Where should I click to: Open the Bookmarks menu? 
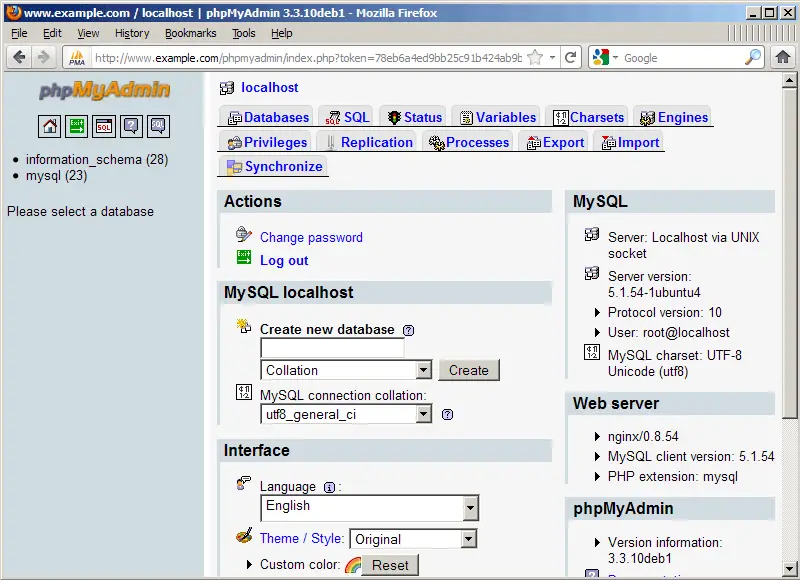coord(190,33)
